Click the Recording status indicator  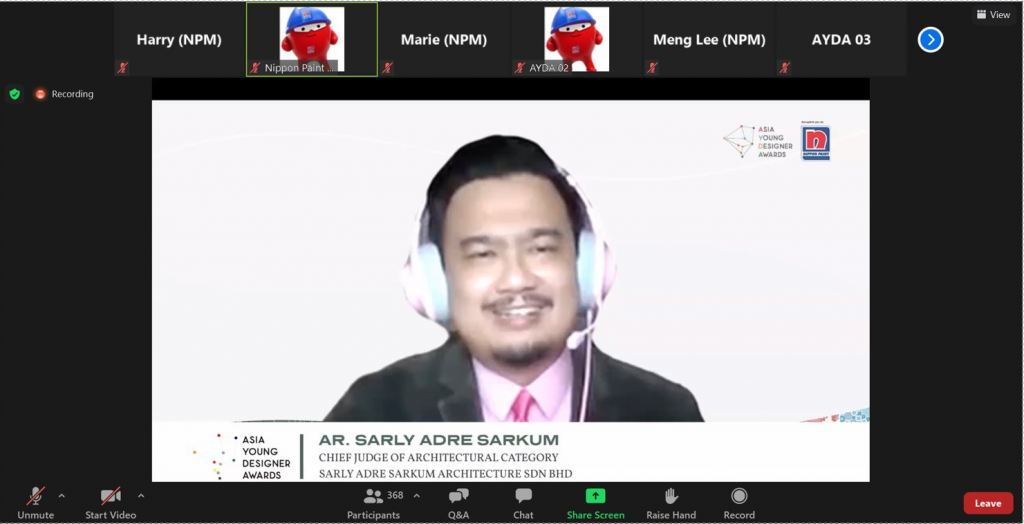pos(65,94)
